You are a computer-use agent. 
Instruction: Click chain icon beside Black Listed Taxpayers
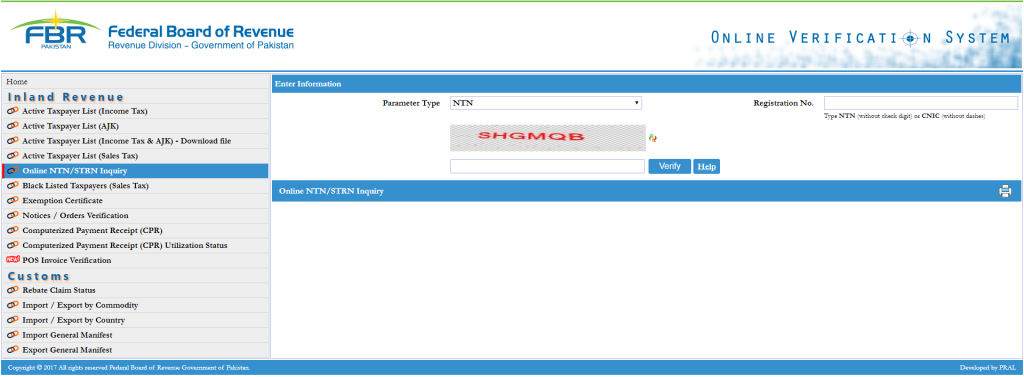12,186
